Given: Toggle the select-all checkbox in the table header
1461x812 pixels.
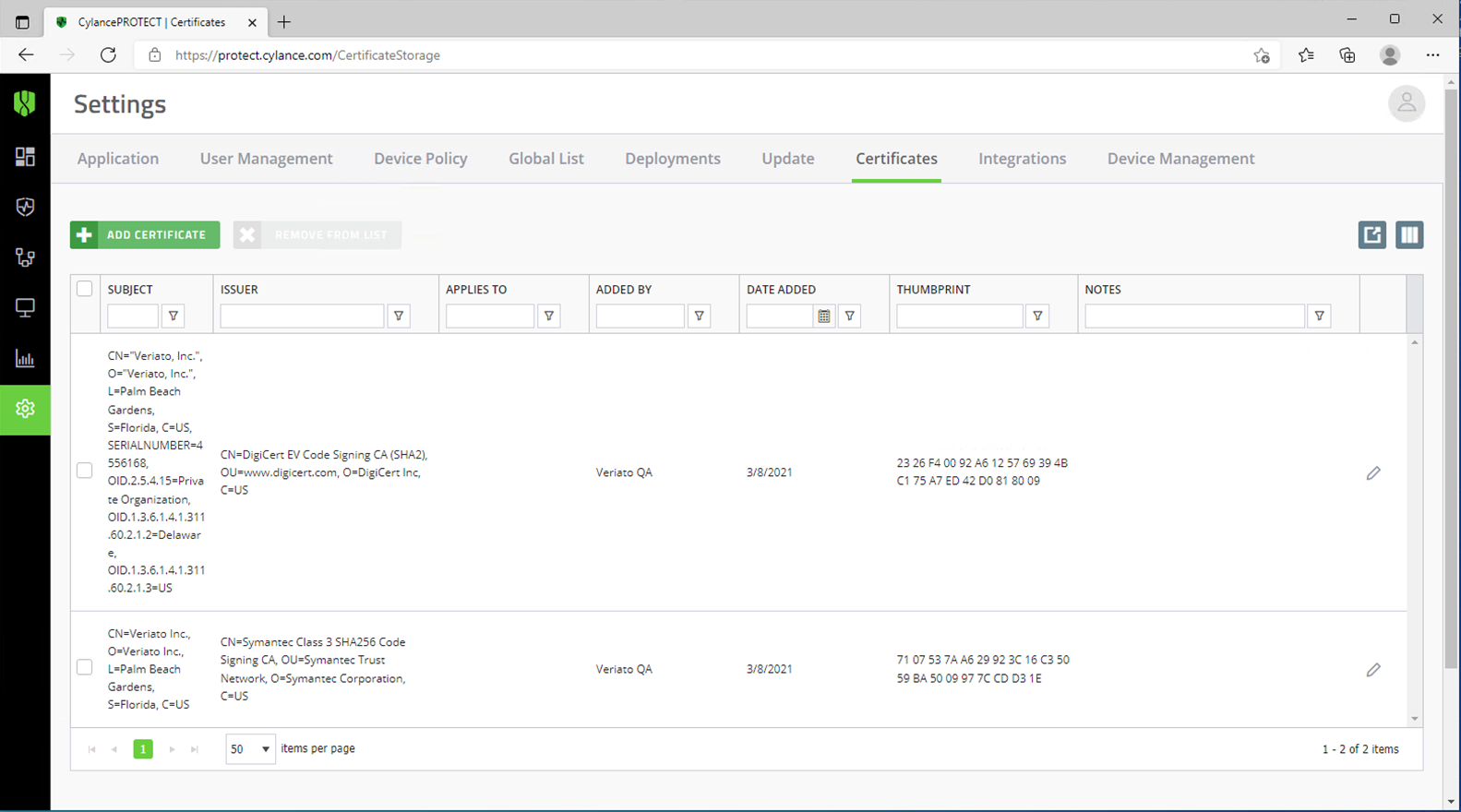Looking at the screenshot, I should [84, 289].
